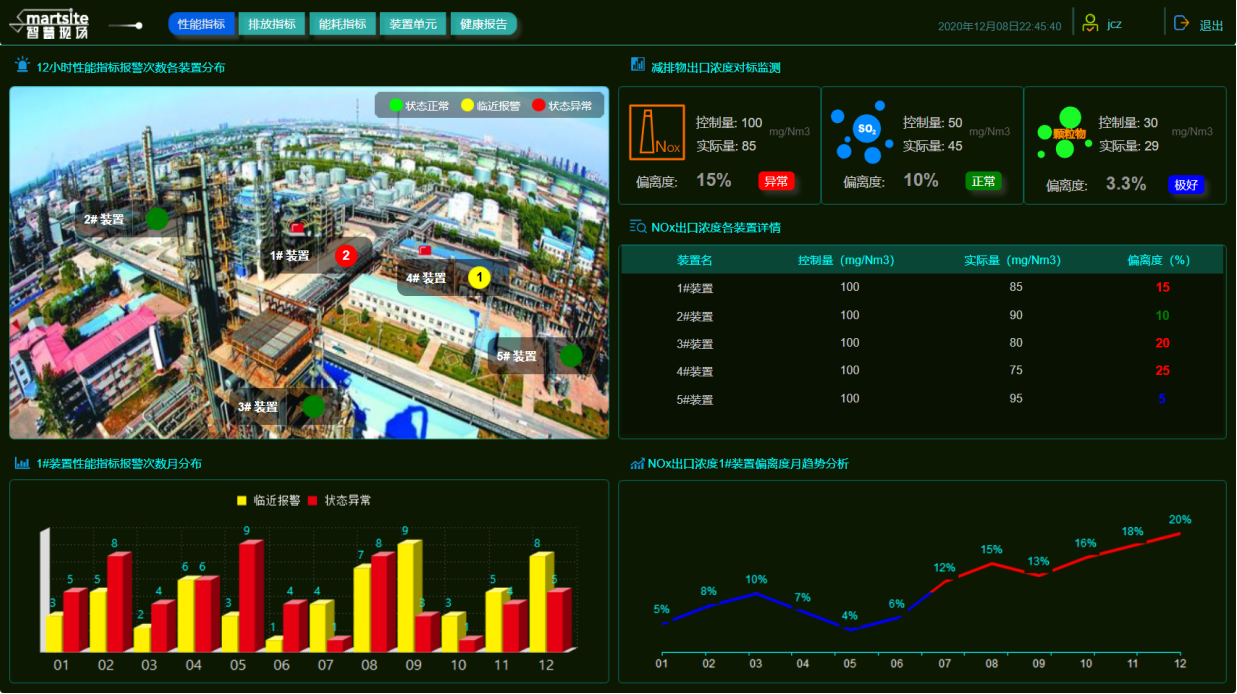The width and height of the screenshot is (1237, 694).
Task: Click the slider handle next to the logo
Action: [x=138, y=25]
